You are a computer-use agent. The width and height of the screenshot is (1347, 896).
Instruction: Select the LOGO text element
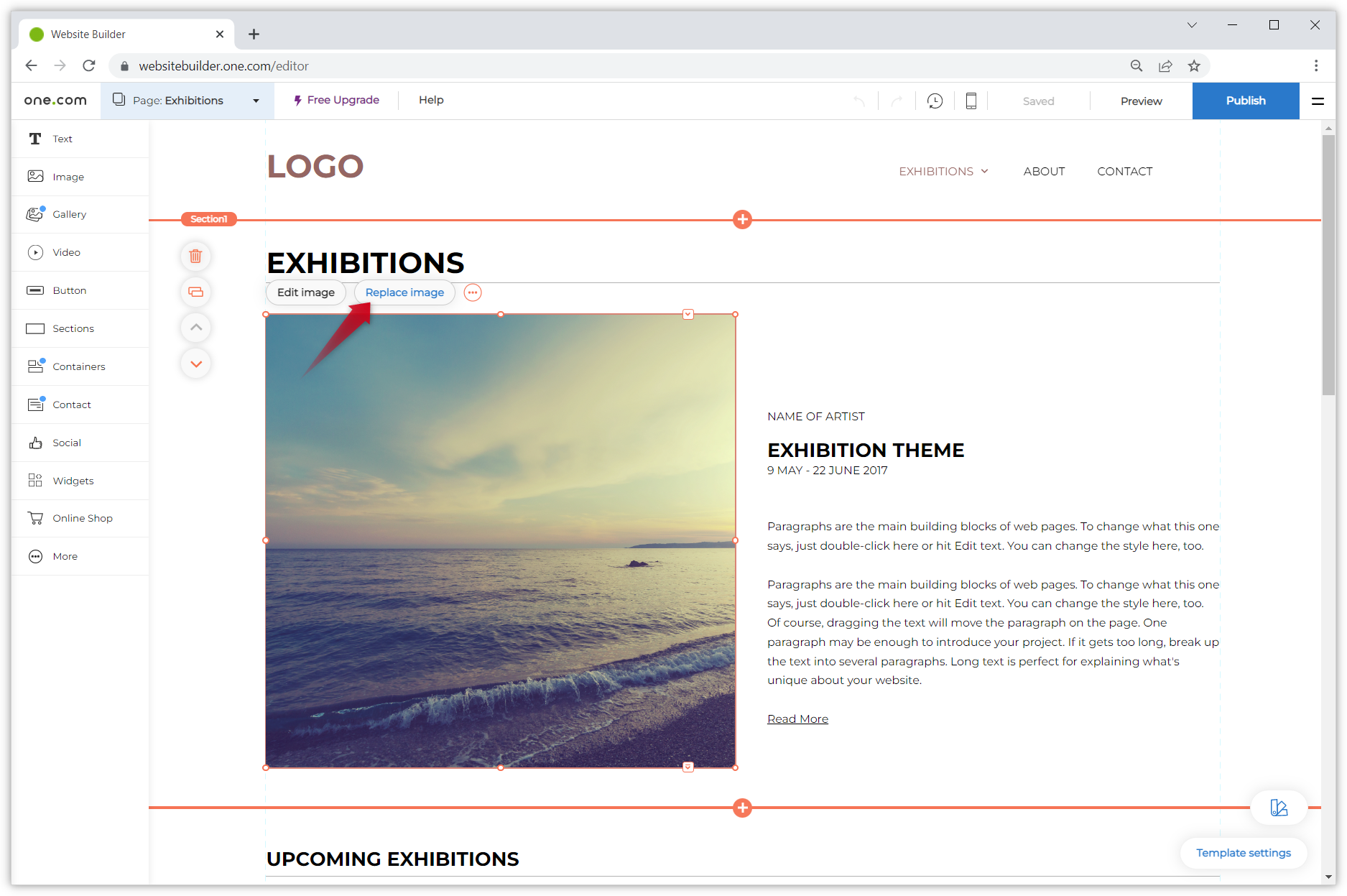coord(315,167)
